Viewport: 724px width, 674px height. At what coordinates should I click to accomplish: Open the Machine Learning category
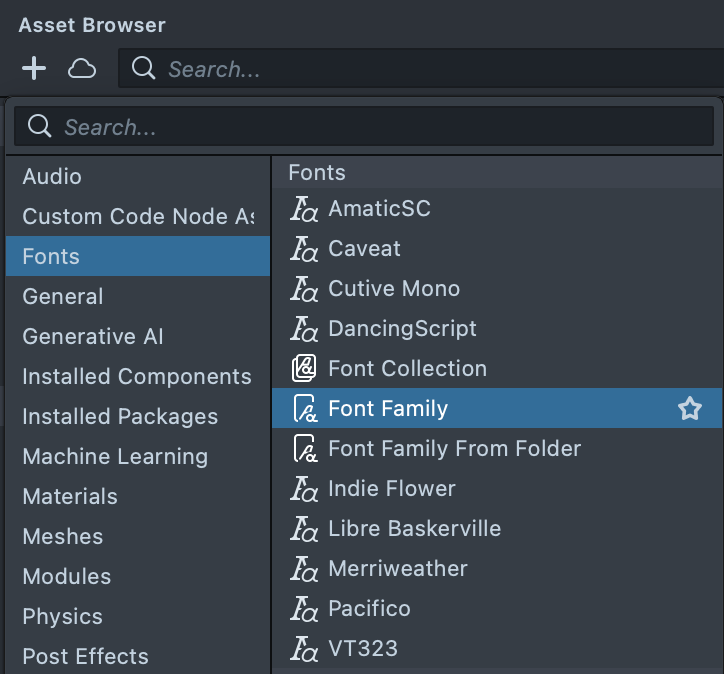click(x=115, y=456)
